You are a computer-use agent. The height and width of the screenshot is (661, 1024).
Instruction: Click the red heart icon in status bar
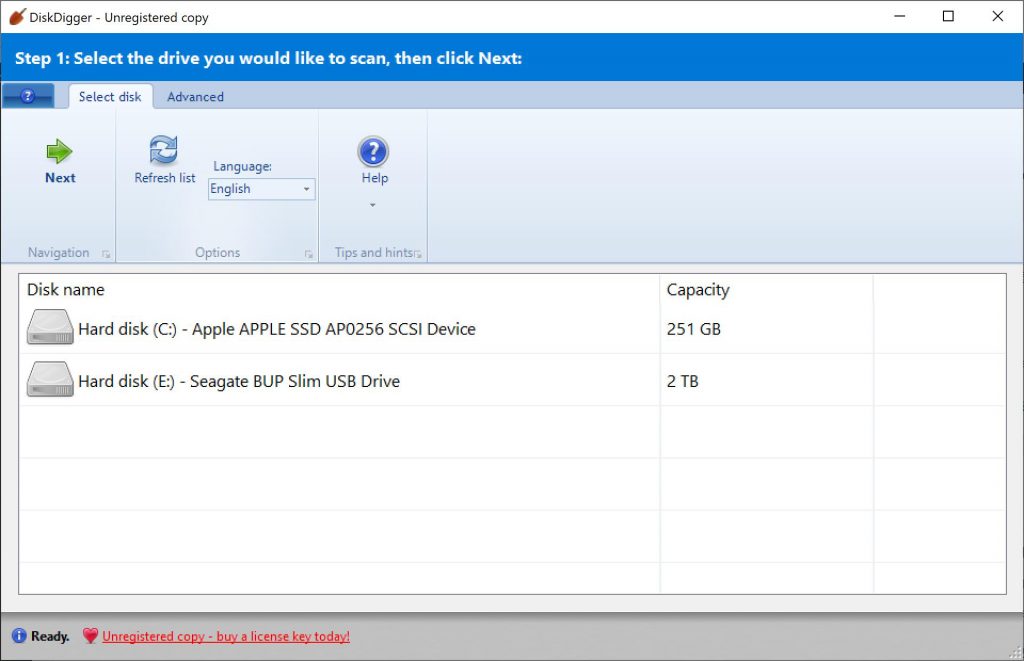coord(90,636)
